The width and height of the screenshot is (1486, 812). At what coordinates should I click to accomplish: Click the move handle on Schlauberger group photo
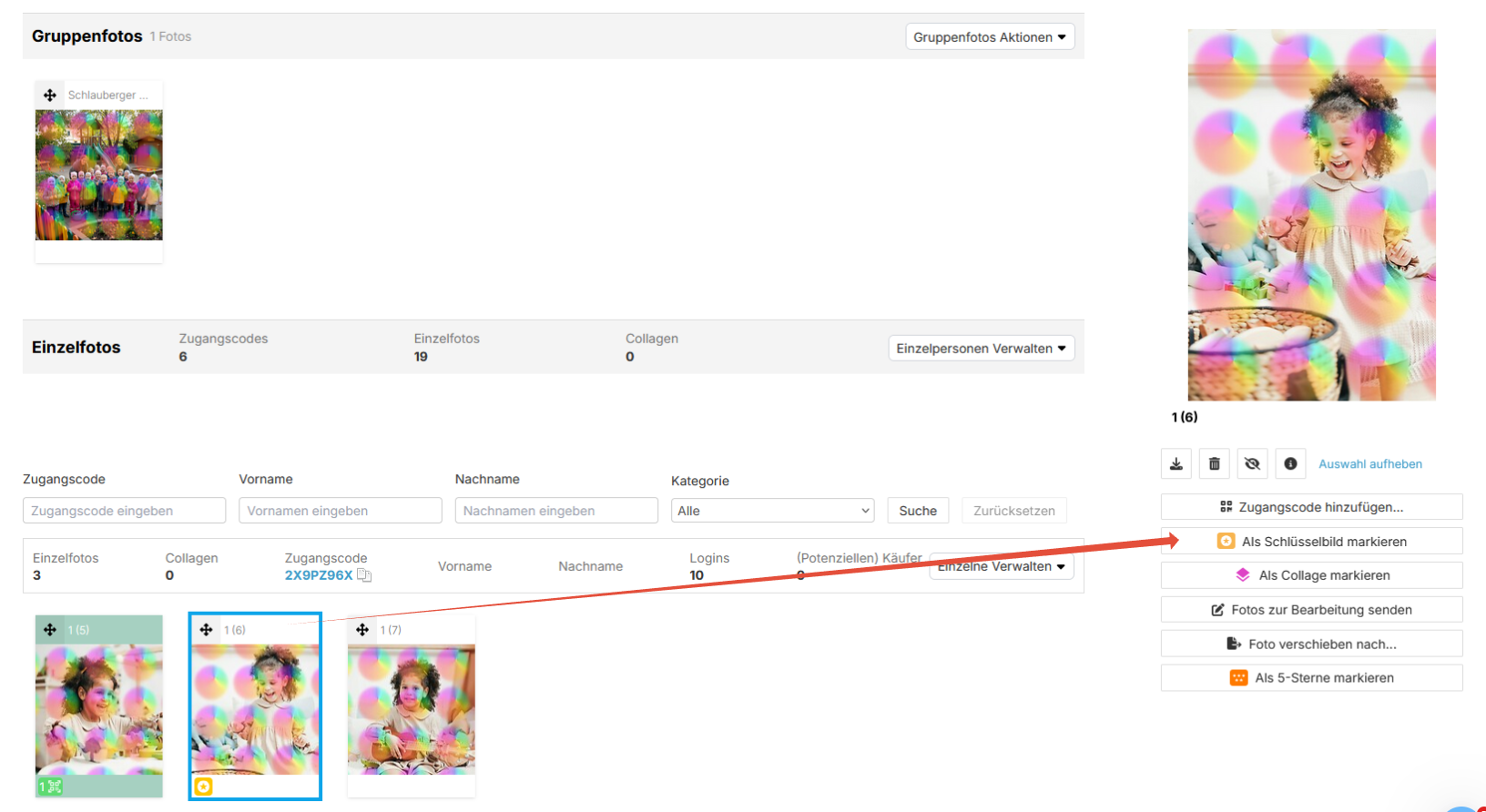[50, 95]
